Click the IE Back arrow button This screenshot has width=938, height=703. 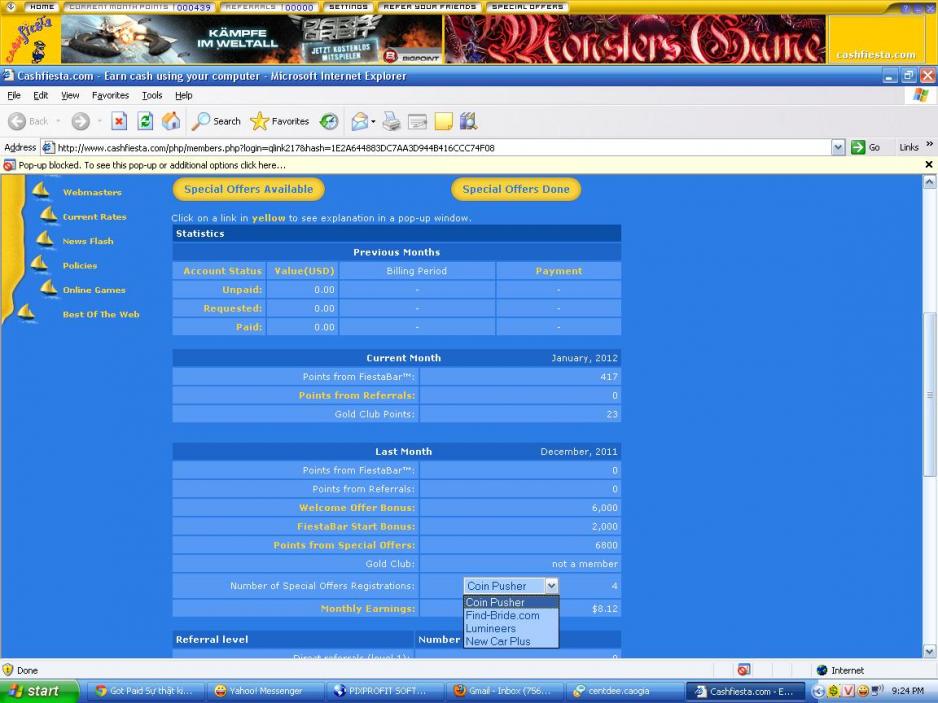click(17, 121)
